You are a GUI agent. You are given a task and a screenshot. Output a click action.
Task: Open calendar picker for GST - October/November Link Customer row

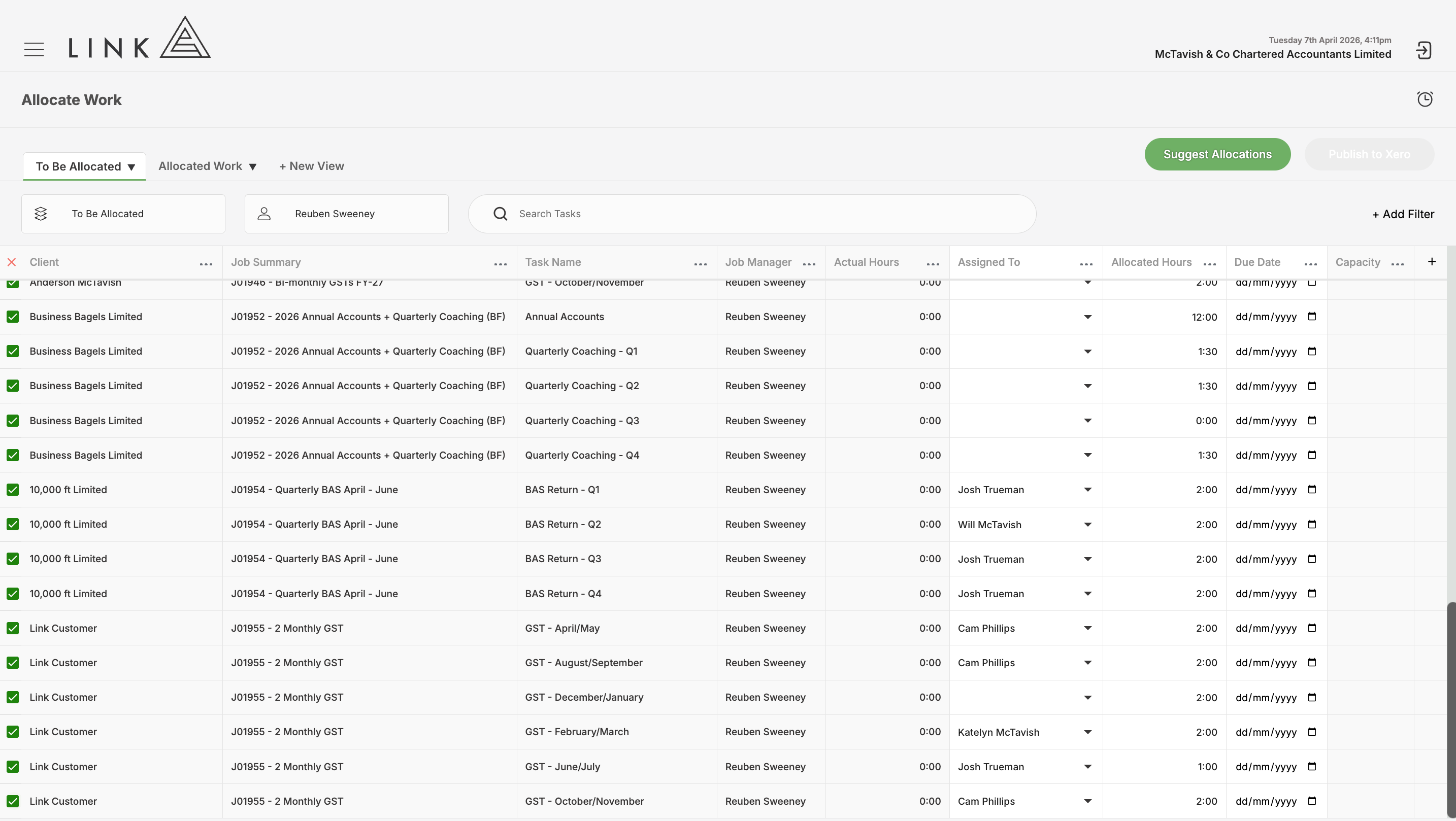[x=1312, y=801]
